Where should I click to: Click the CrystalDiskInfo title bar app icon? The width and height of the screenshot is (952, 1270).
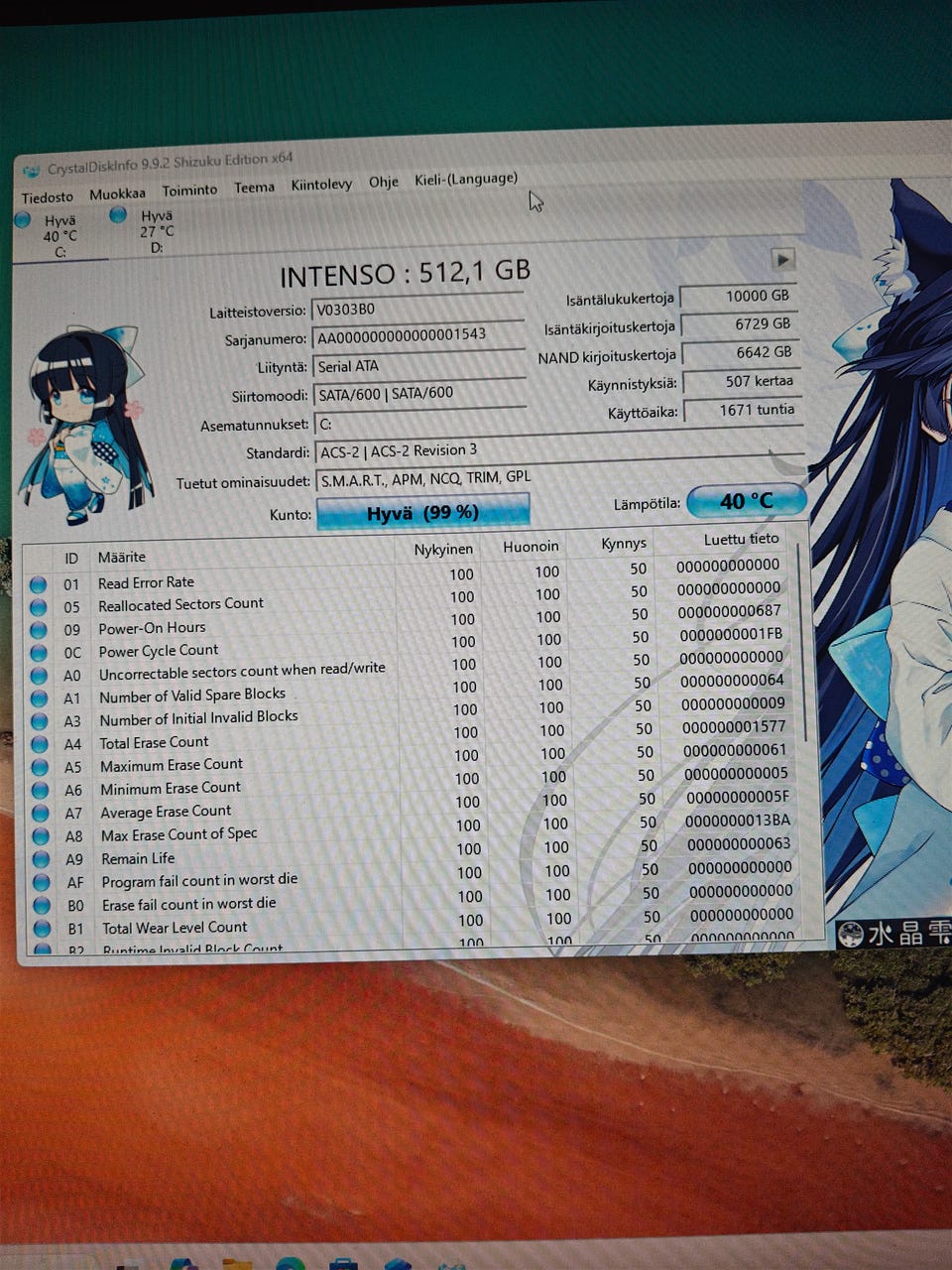click(x=32, y=171)
